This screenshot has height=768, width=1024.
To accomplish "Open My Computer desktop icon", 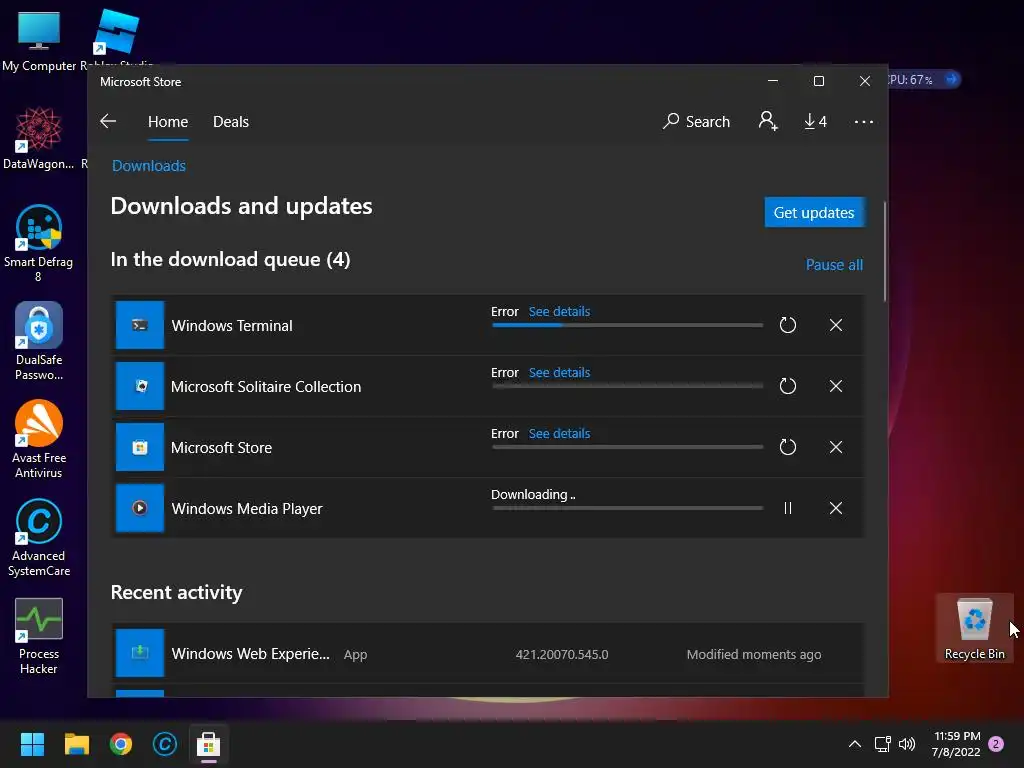I will coord(39,40).
